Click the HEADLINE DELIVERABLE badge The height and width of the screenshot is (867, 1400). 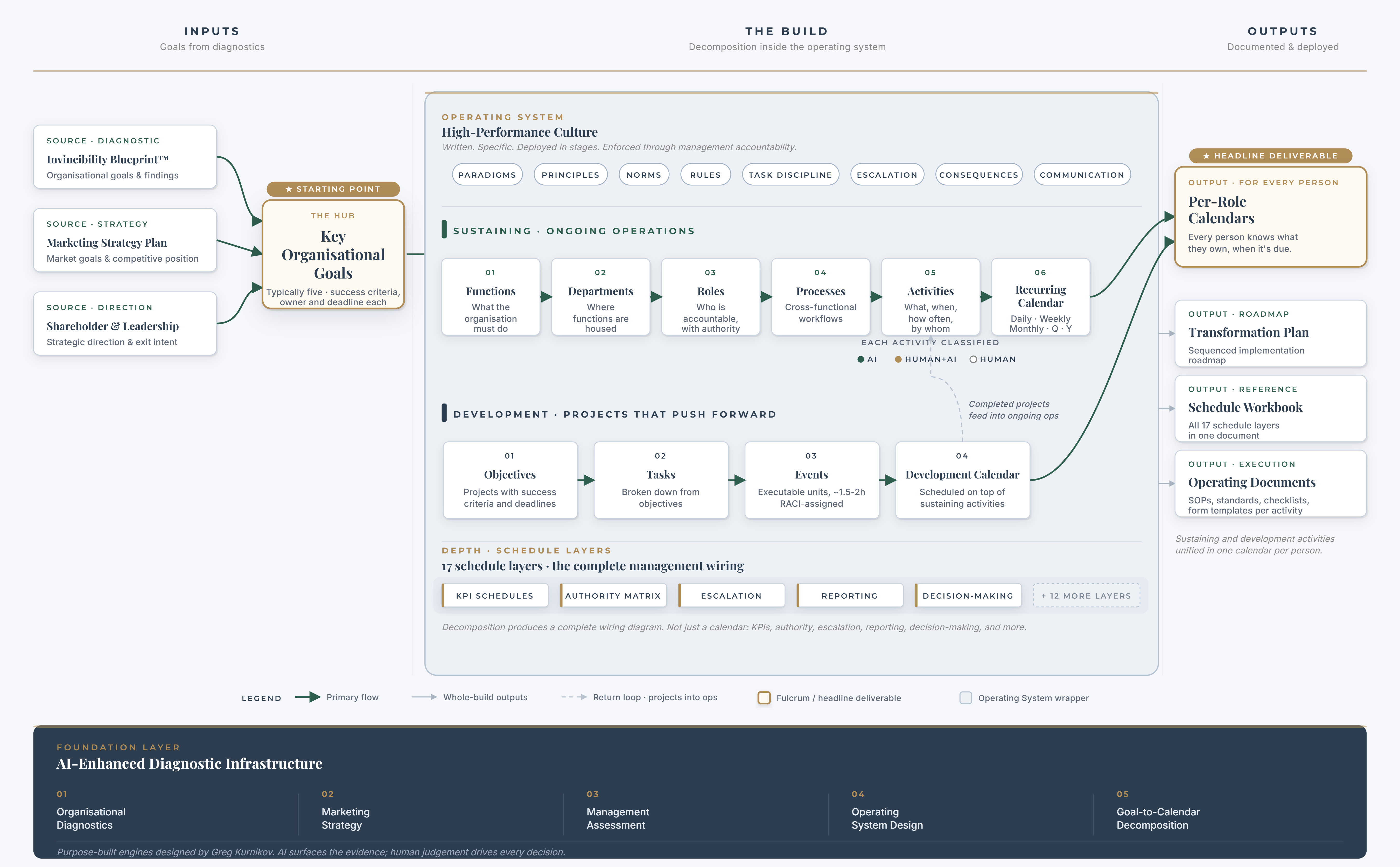click(1270, 156)
